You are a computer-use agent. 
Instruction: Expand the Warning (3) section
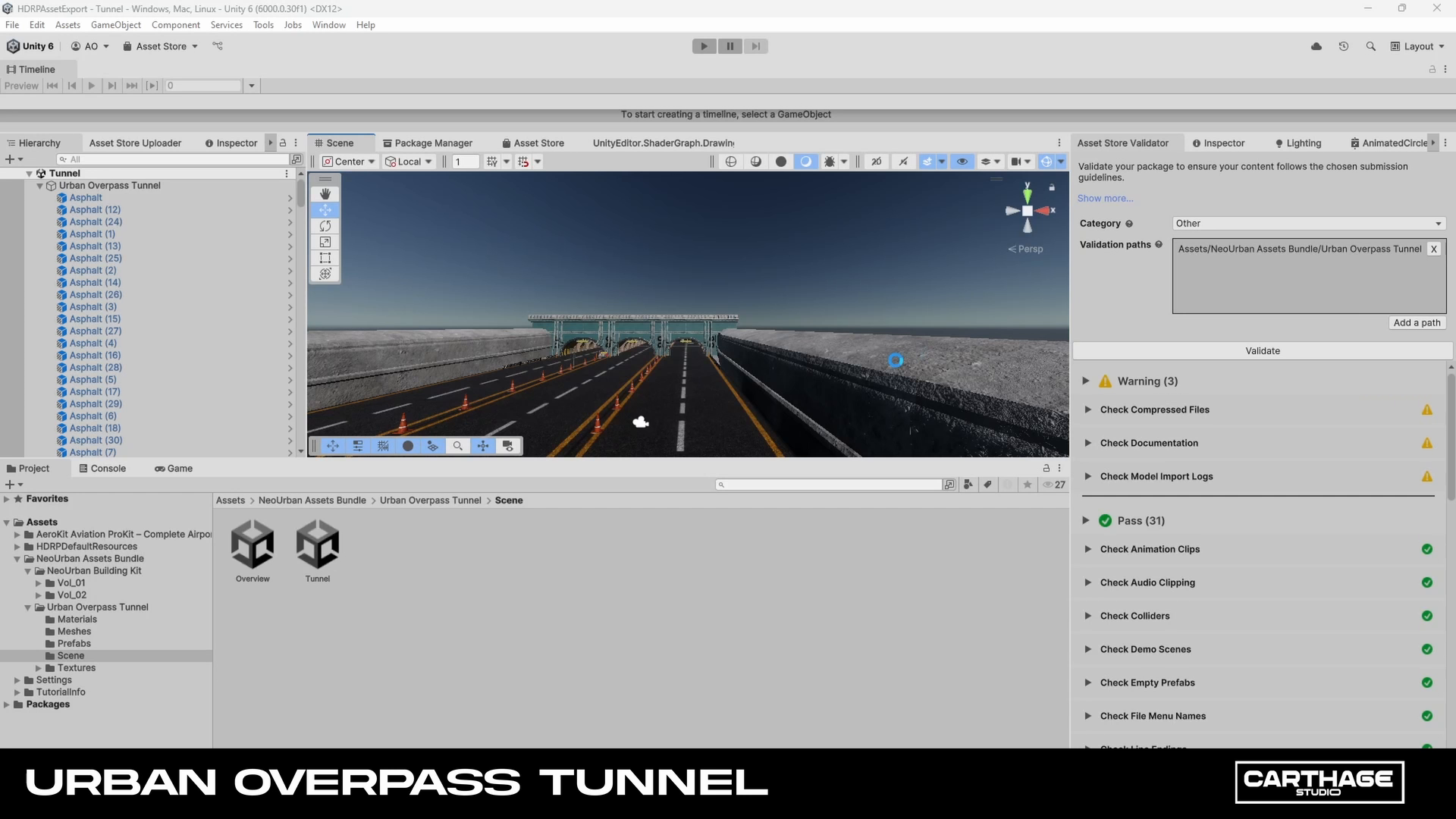click(1086, 381)
